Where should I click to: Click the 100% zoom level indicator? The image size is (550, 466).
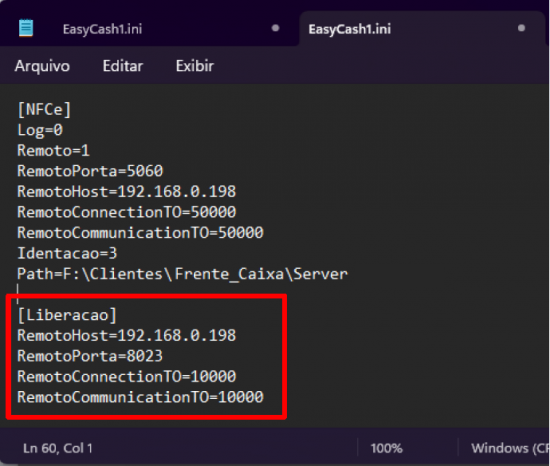click(x=387, y=448)
